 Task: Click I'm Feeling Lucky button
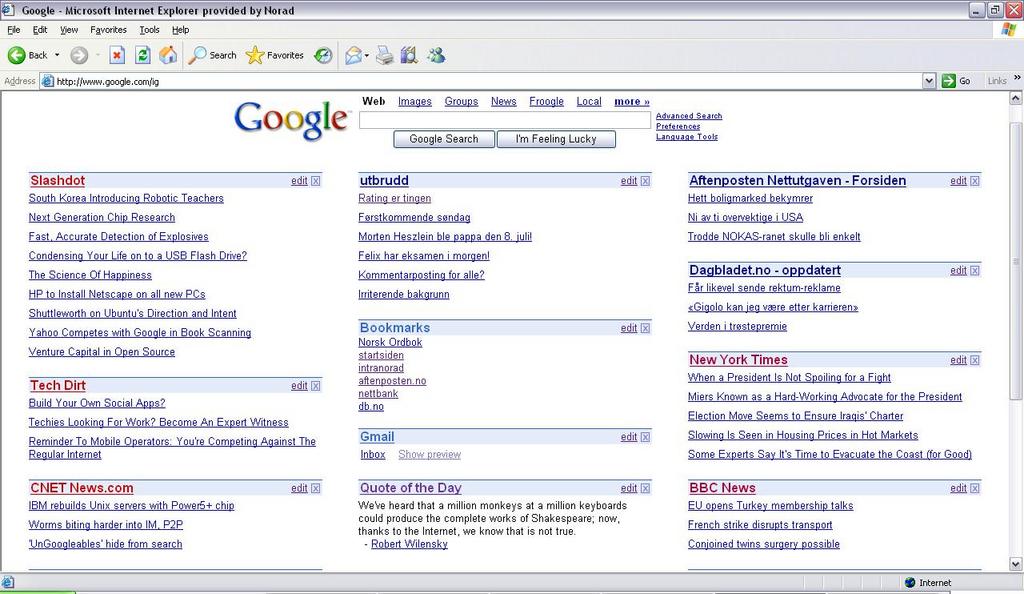click(556, 139)
